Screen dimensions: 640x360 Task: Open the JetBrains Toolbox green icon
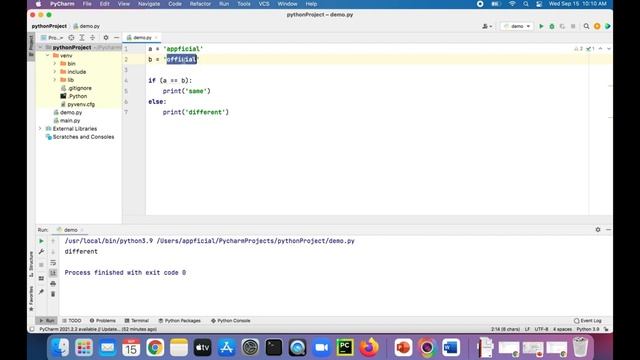(607, 26)
